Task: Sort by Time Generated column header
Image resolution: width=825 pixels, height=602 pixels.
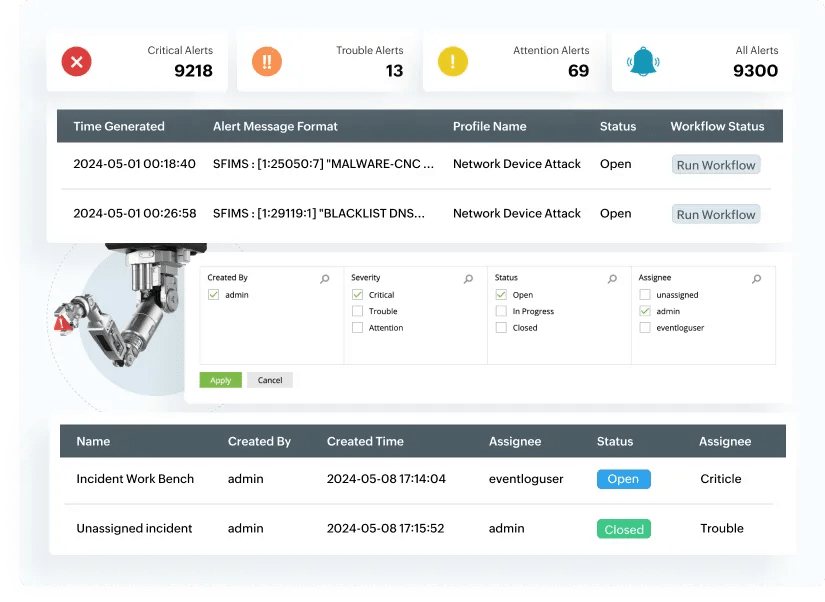Action: pos(119,126)
